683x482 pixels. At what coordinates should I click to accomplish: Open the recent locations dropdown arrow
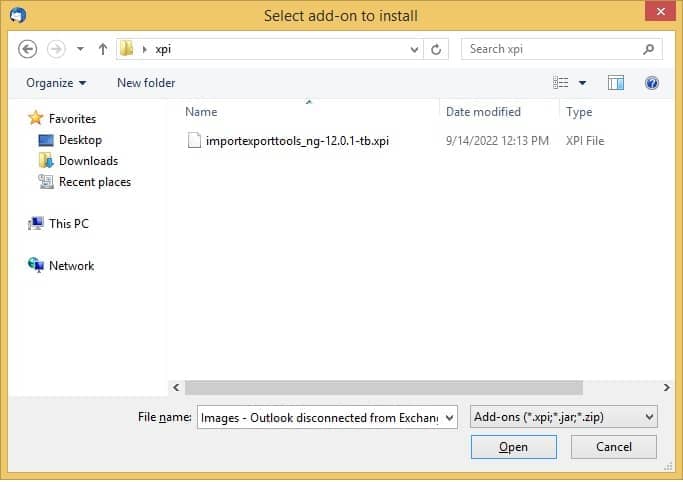[x=81, y=49]
